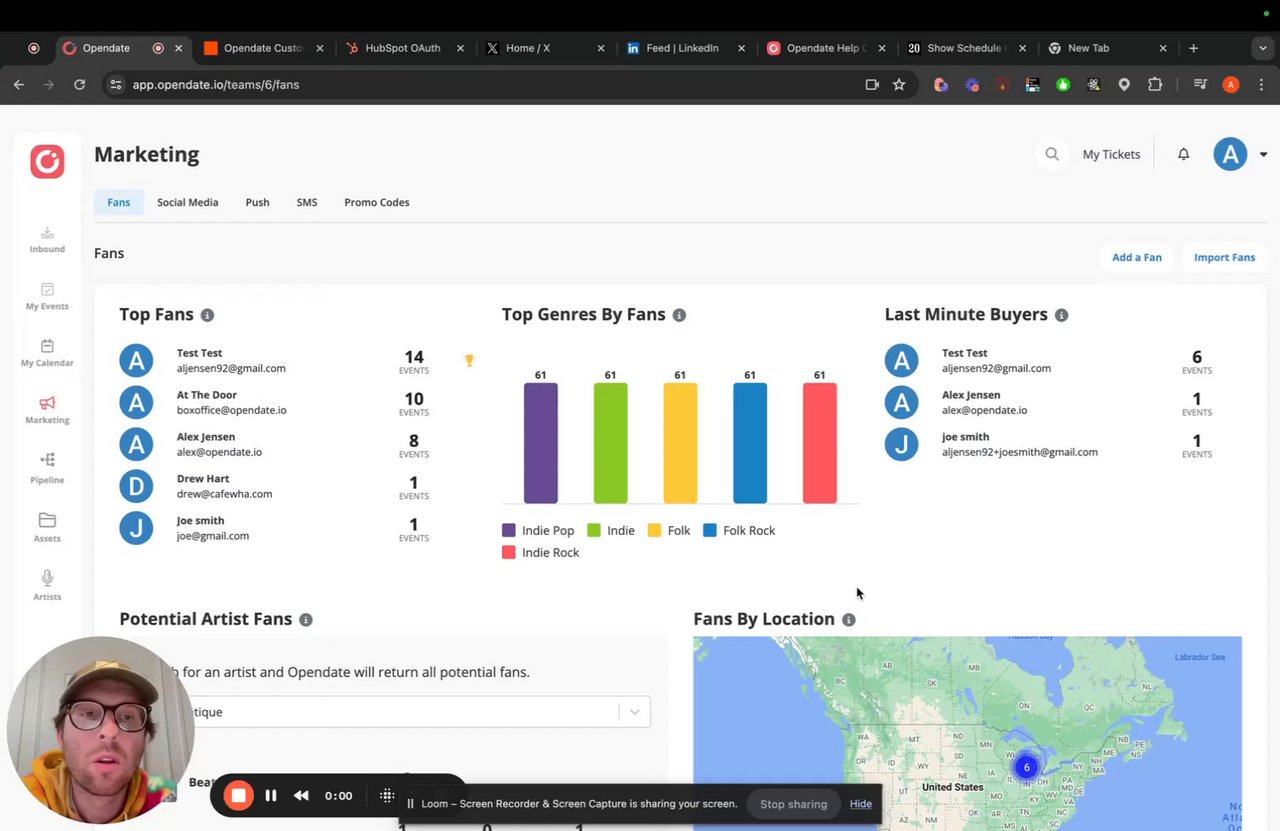This screenshot has height=831, width=1280.
Task: Open a new browser tab
Action: click(1193, 48)
